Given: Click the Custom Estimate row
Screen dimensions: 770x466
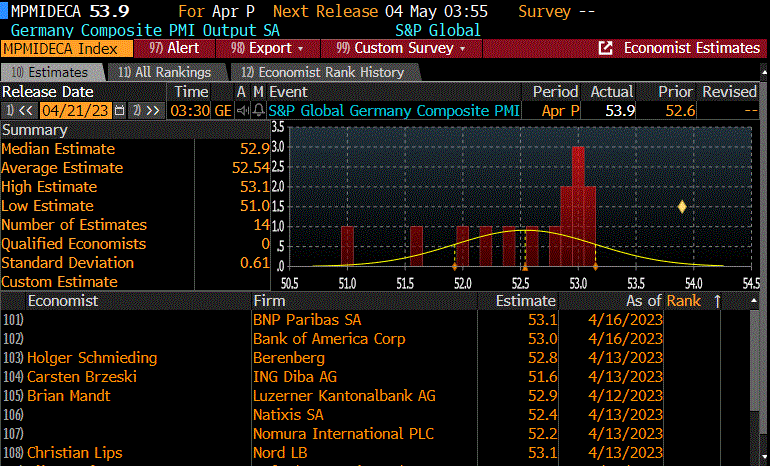Looking at the screenshot, I should 136,282.
